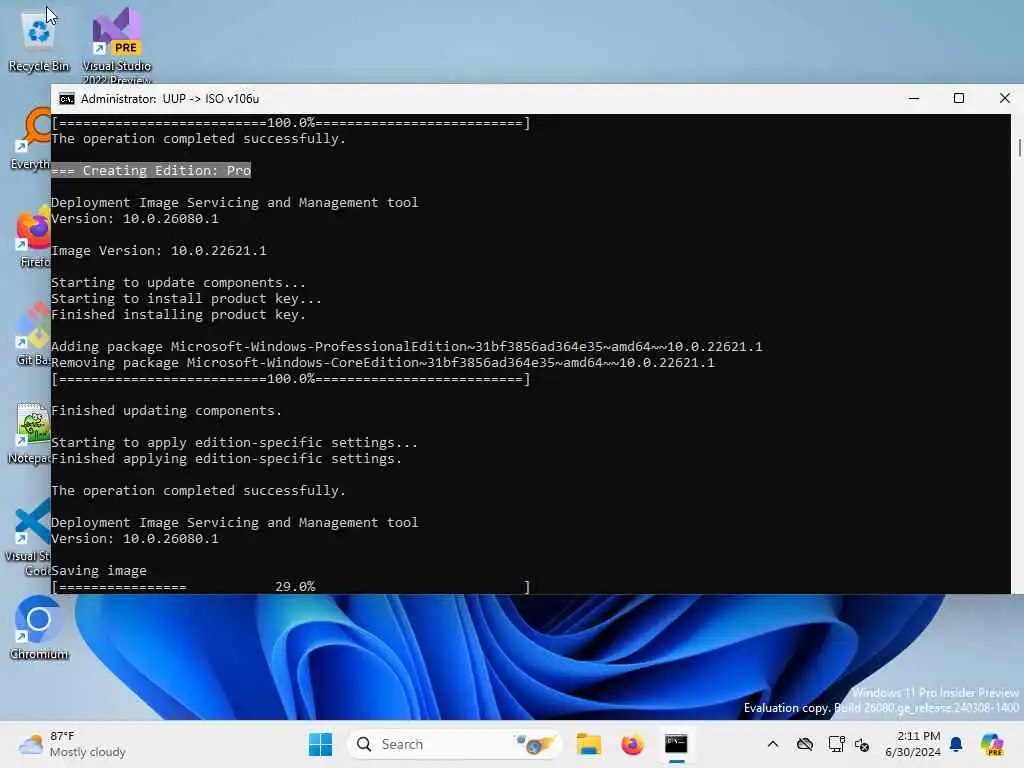Viewport: 1024px width, 768px height.
Task: Click the command prompt window title icon
Action: point(67,99)
